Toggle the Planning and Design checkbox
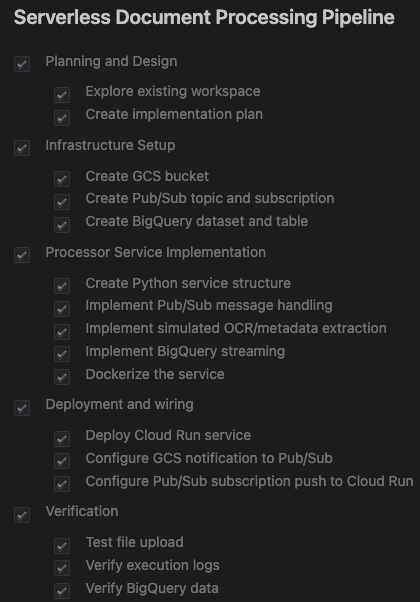The image size is (420, 602). pyautogui.click(x=22, y=64)
